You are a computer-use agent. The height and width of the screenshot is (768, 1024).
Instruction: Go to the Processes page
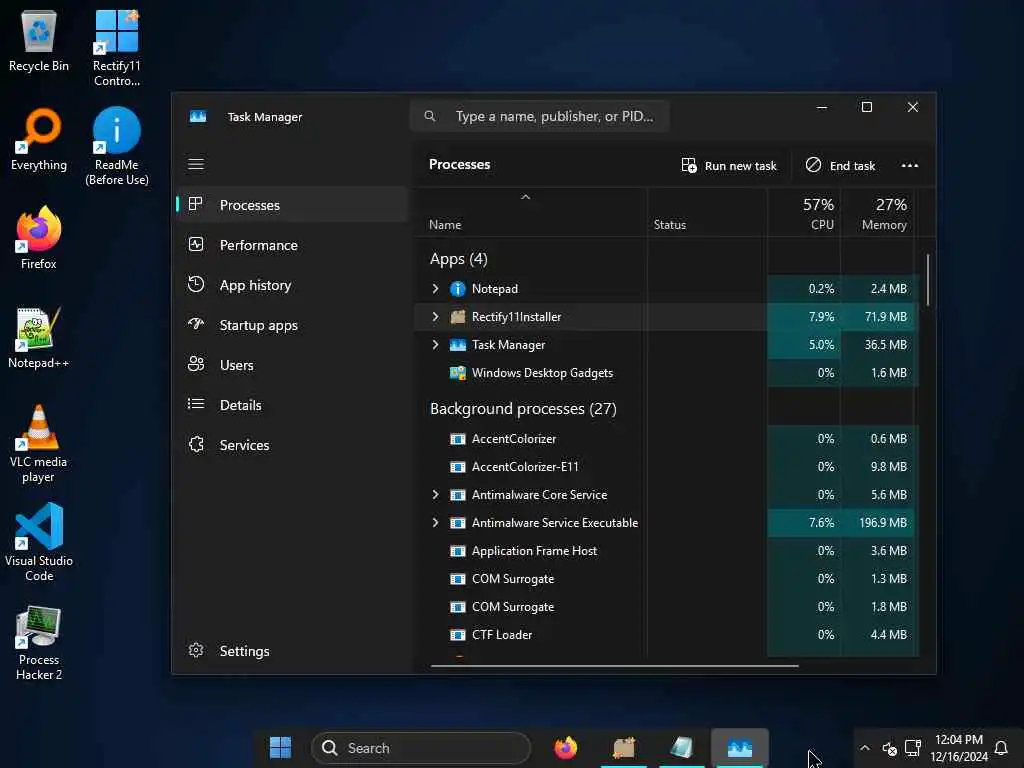(292, 205)
